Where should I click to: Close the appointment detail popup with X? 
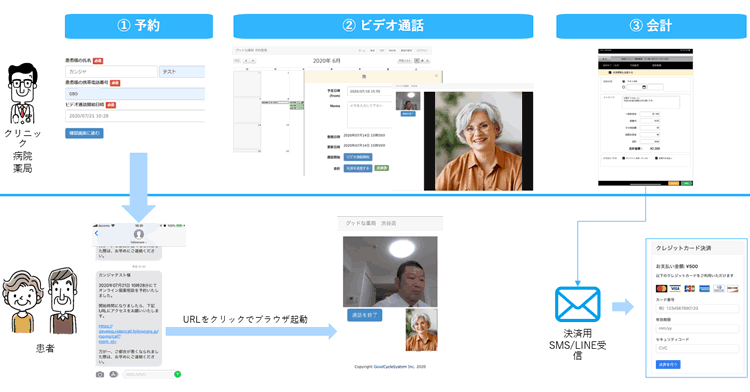[x=436, y=76]
